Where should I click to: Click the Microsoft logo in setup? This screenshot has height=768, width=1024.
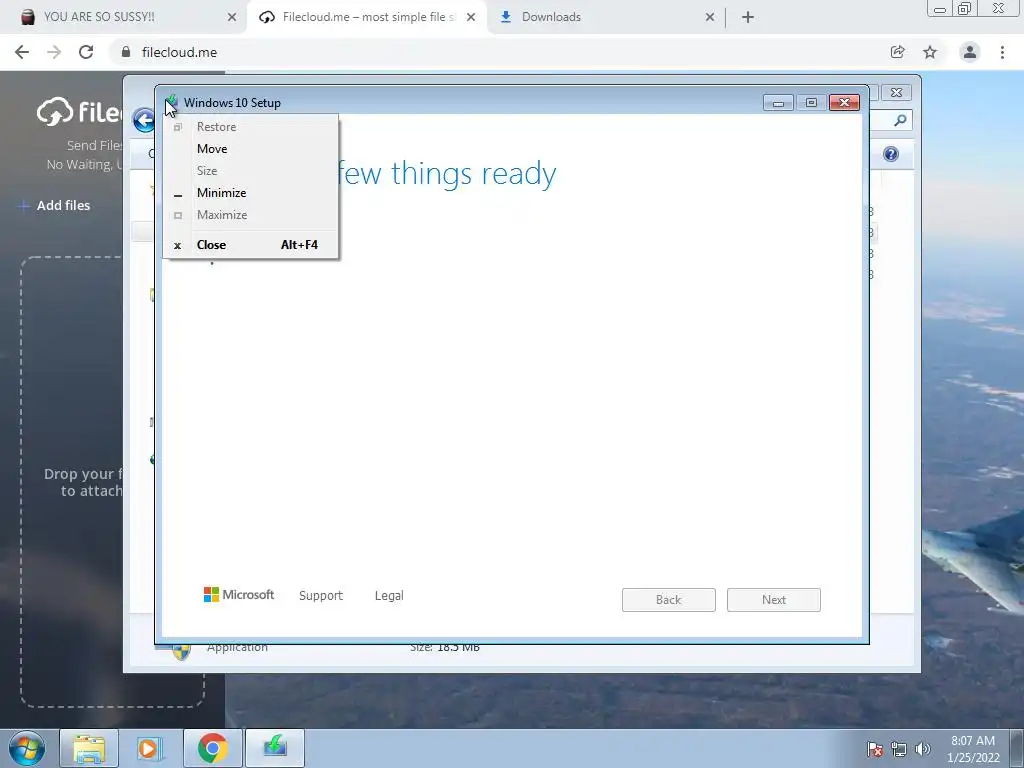pyautogui.click(x=239, y=594)
